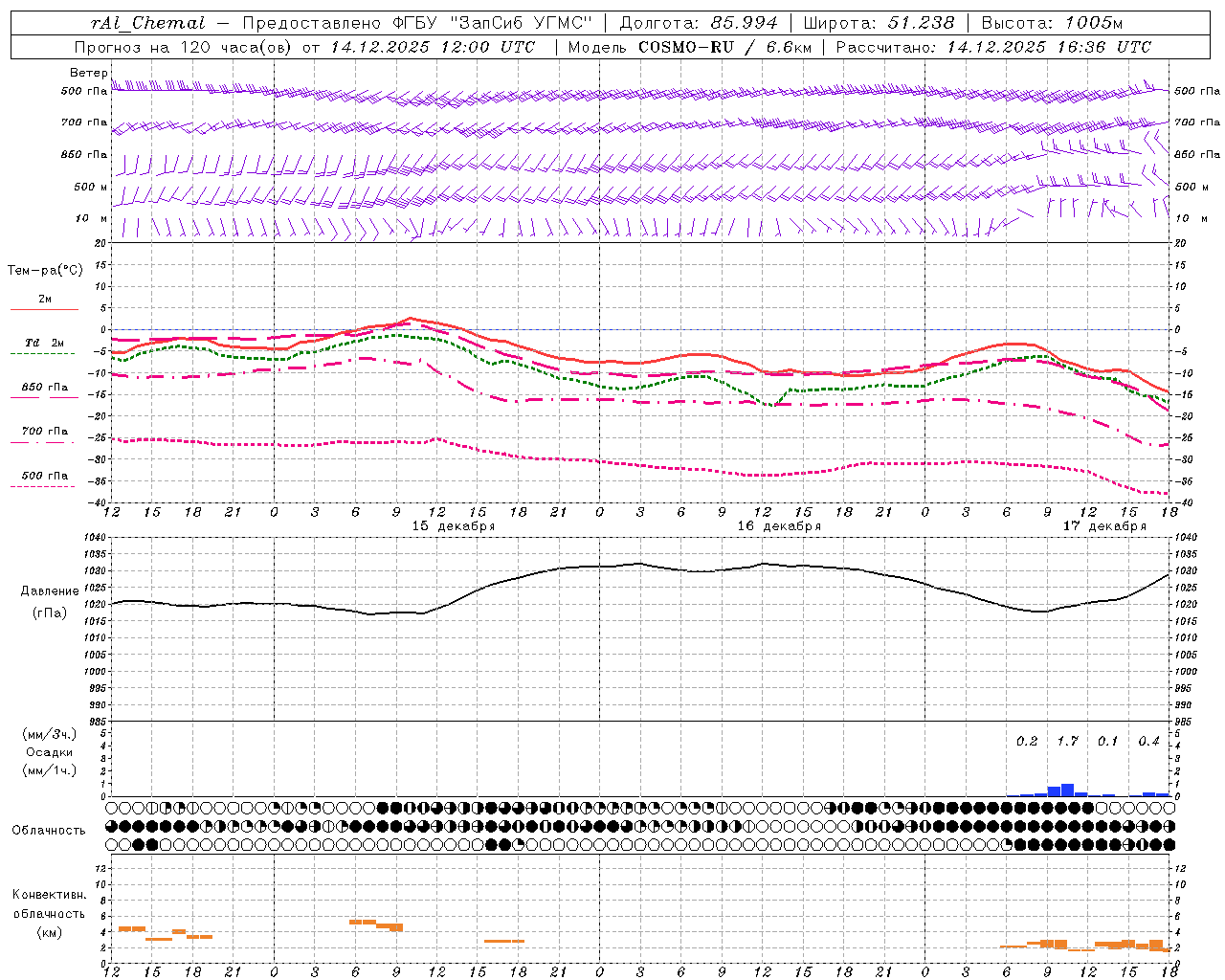Click the Конвективн. label
This screenshot has height=980, width=1225.
(50, 895)
